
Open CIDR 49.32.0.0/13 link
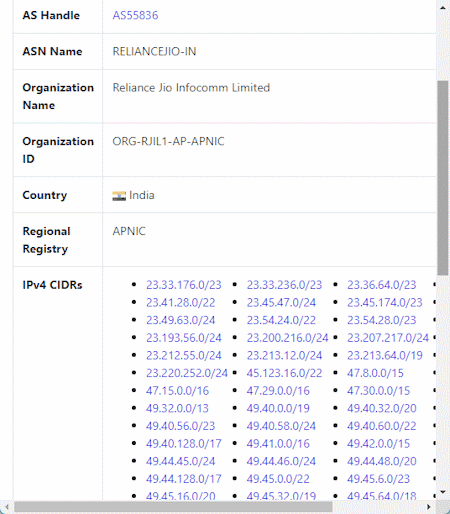[x=177, y=409]
